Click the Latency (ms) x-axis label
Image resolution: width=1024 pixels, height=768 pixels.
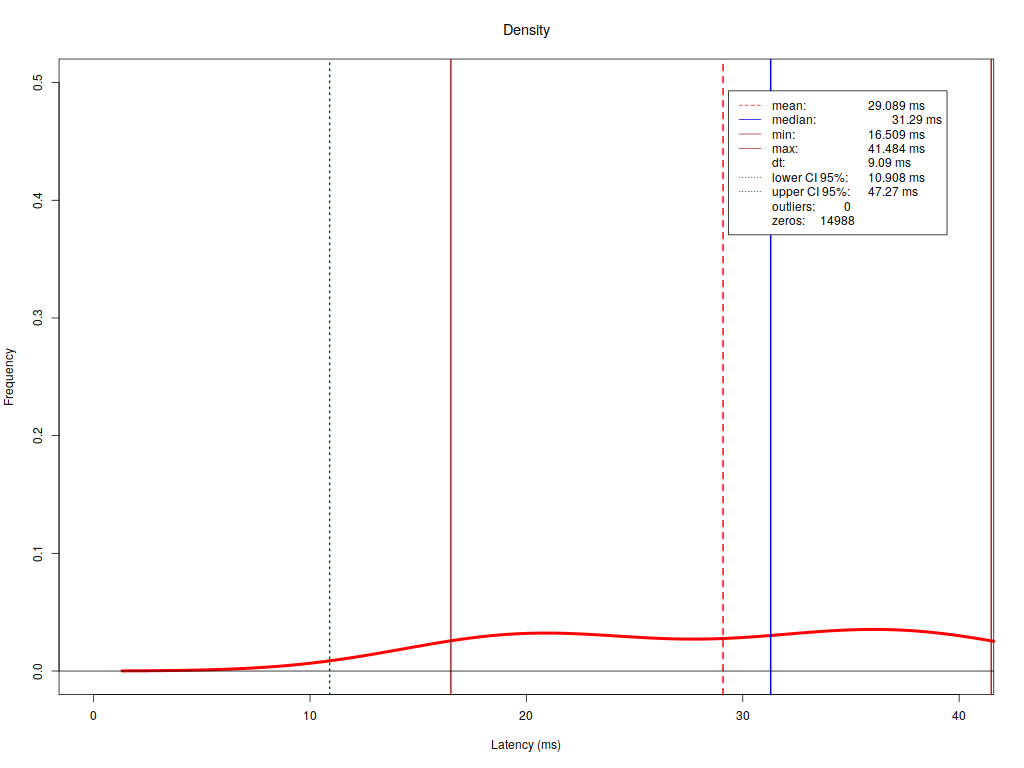tap(526, 744)
